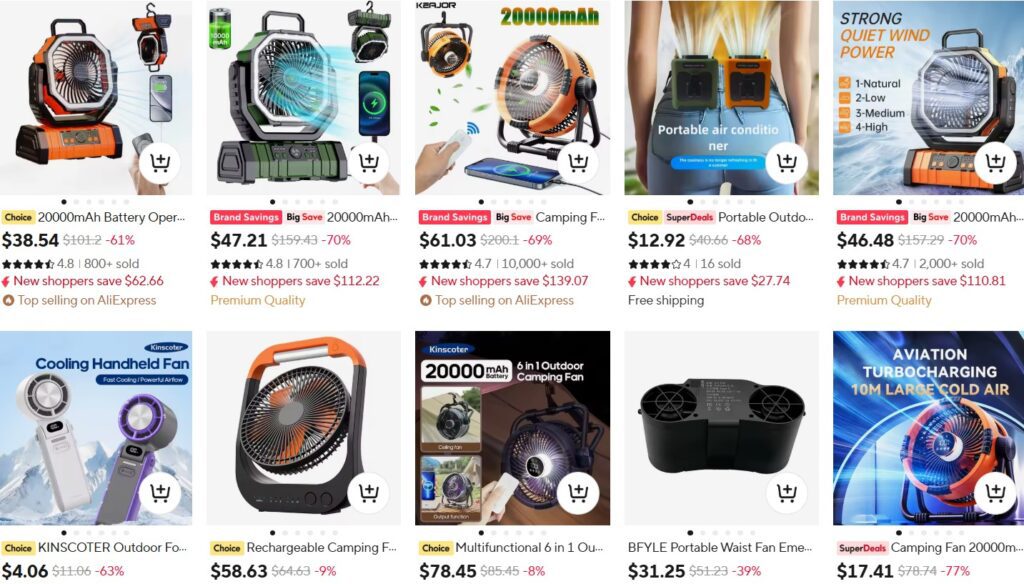Open the BFYLE Portable Waist Fan title
This screenshot has width=1024, height=584.
click(x=720, y=547)
